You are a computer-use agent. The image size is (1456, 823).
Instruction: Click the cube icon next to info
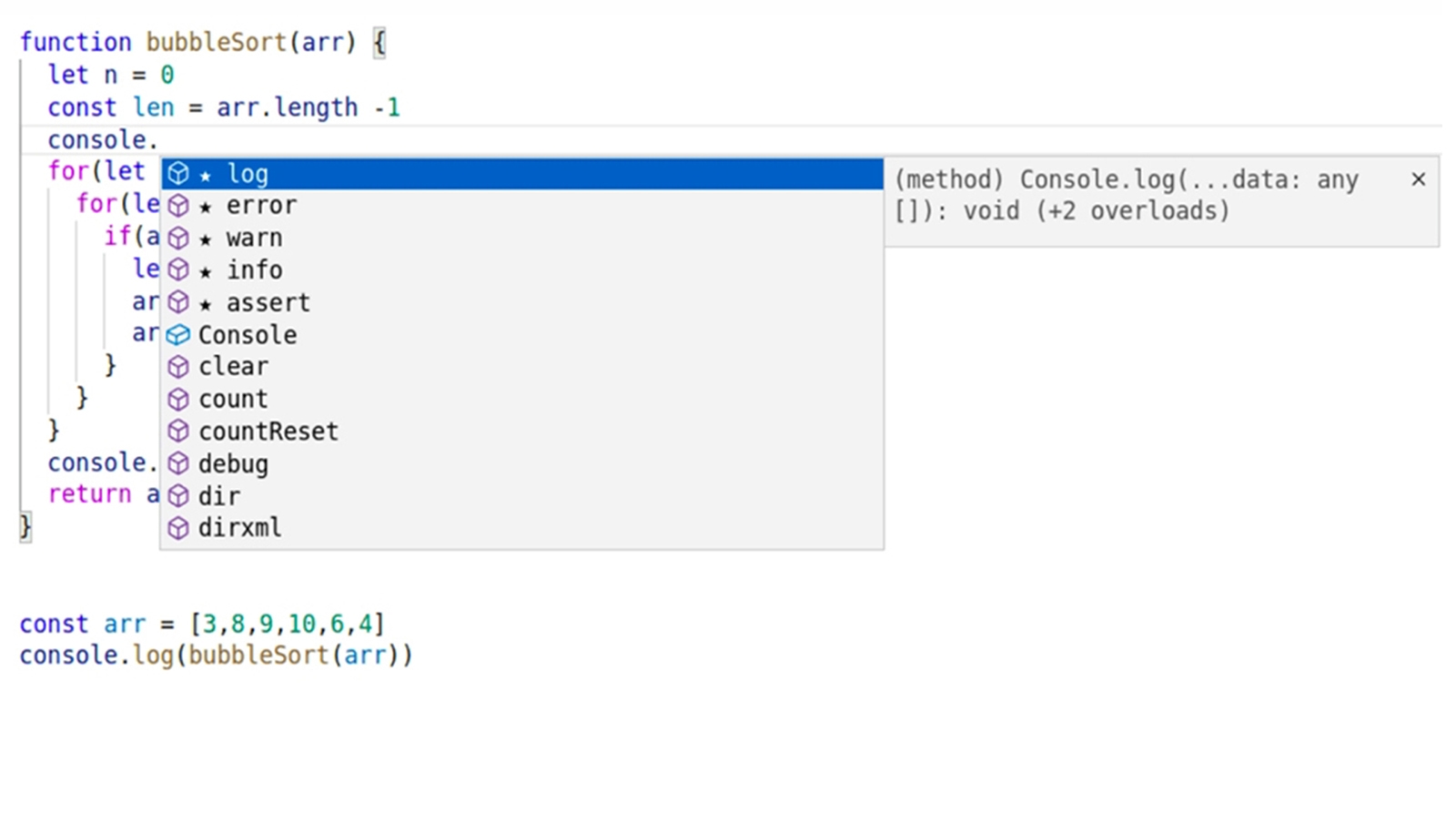pyautogui.click(x=178, y=270)
